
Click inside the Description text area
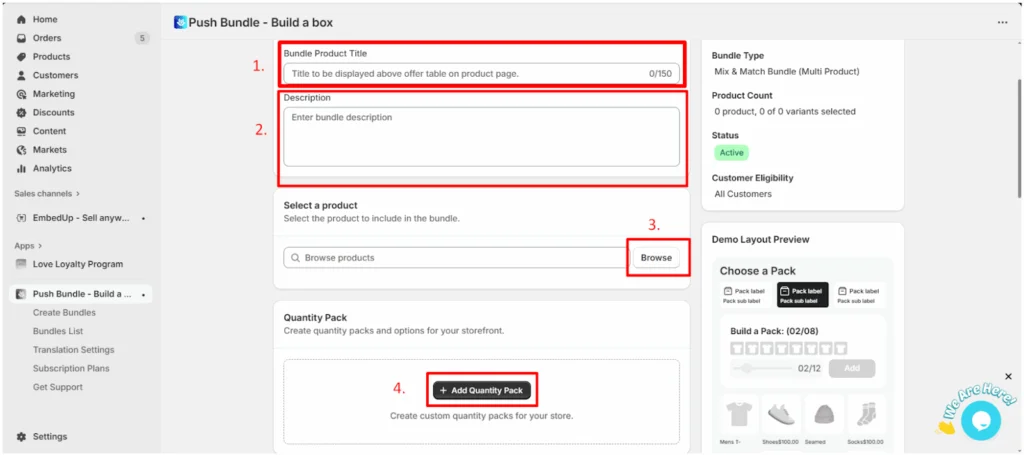[481, 136]
